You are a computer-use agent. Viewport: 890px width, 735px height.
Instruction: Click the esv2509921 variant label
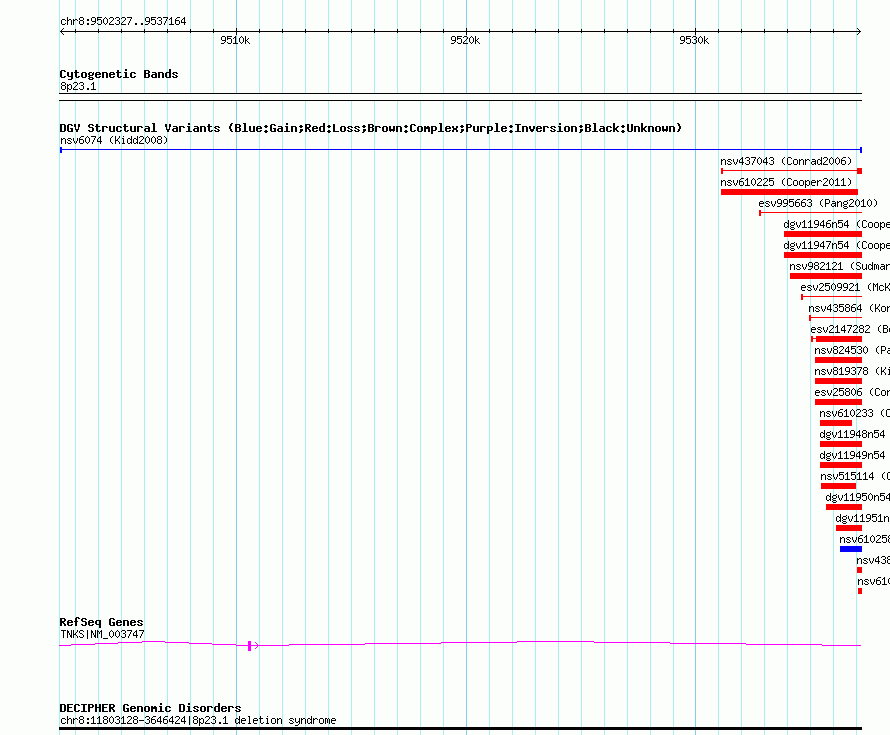[845, 287]
